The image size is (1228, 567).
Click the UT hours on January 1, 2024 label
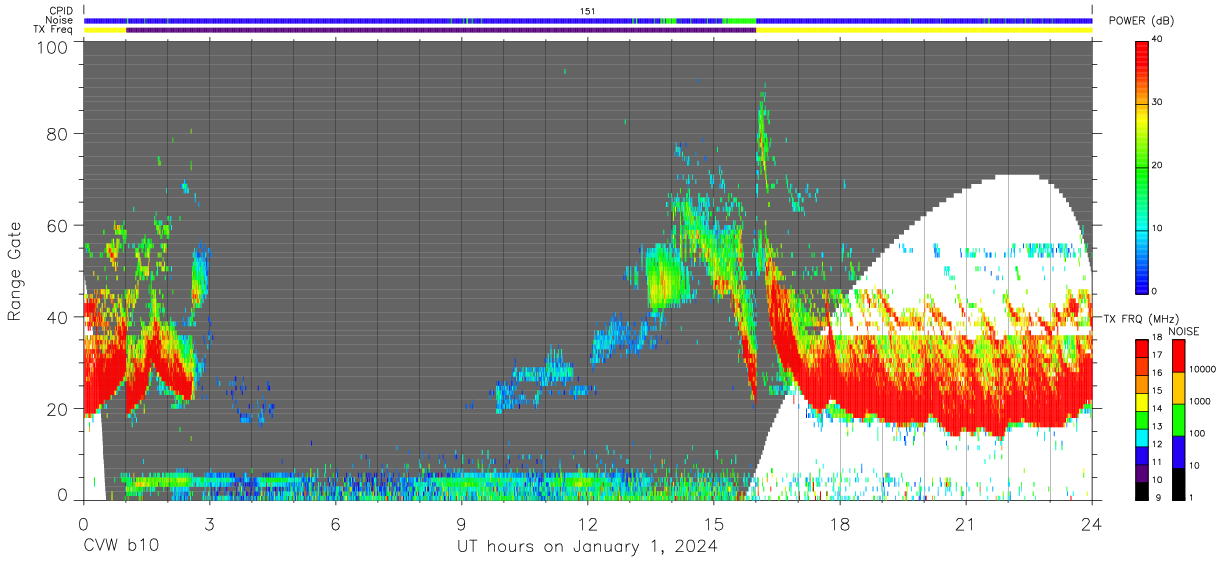[587, 547]
